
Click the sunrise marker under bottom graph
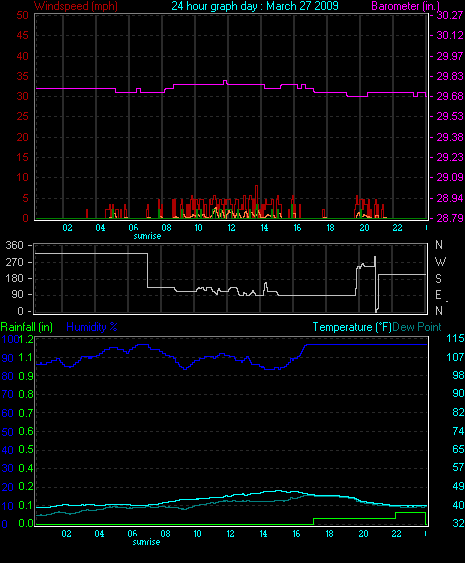(146, 542)
